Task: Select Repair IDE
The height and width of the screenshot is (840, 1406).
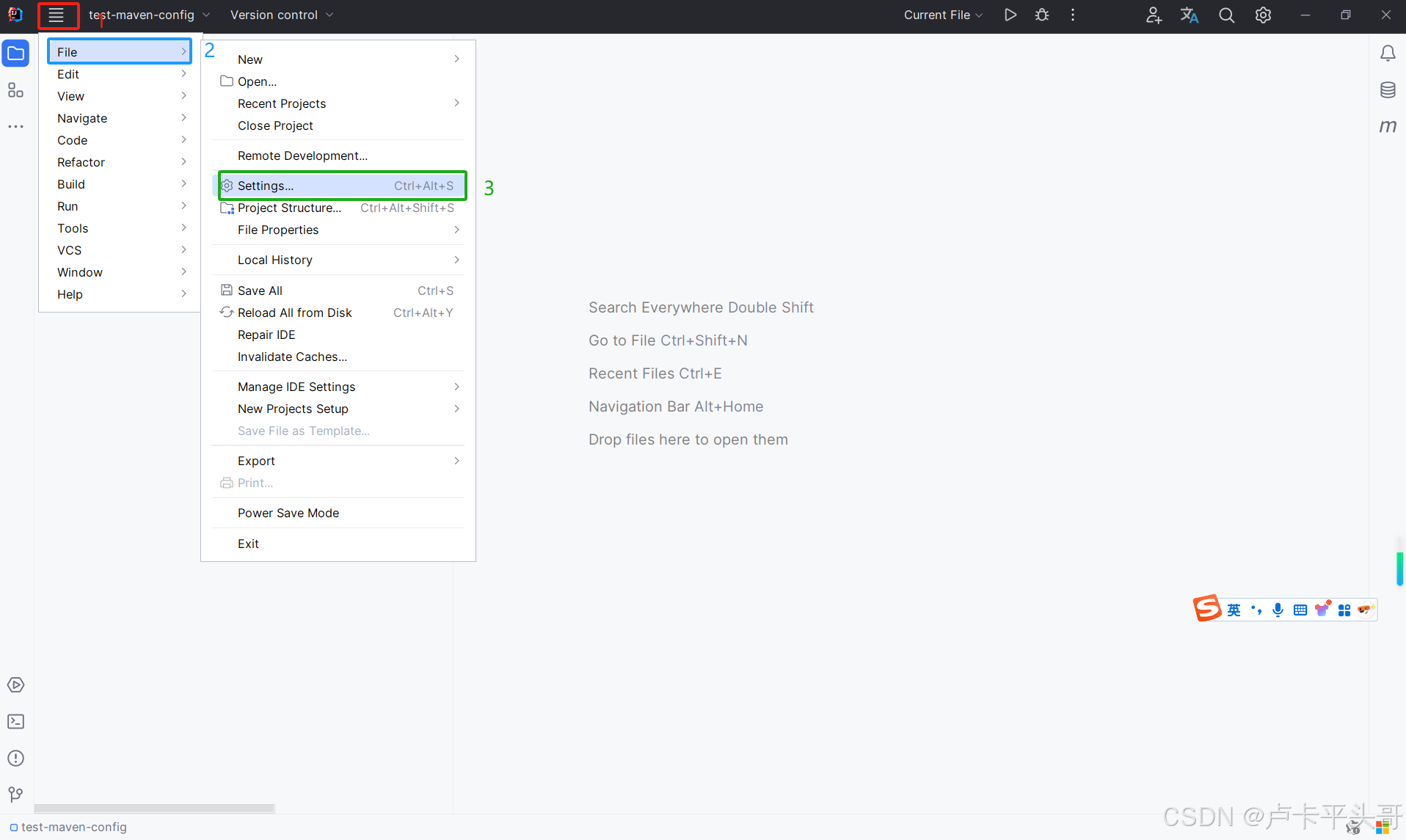Action: click(338, 335)
